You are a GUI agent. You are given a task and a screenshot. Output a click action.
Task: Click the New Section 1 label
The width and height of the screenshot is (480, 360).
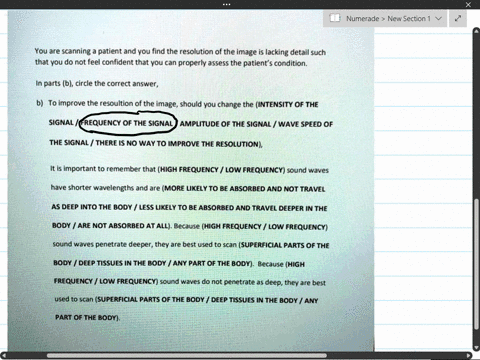click(x=409, y=19)
